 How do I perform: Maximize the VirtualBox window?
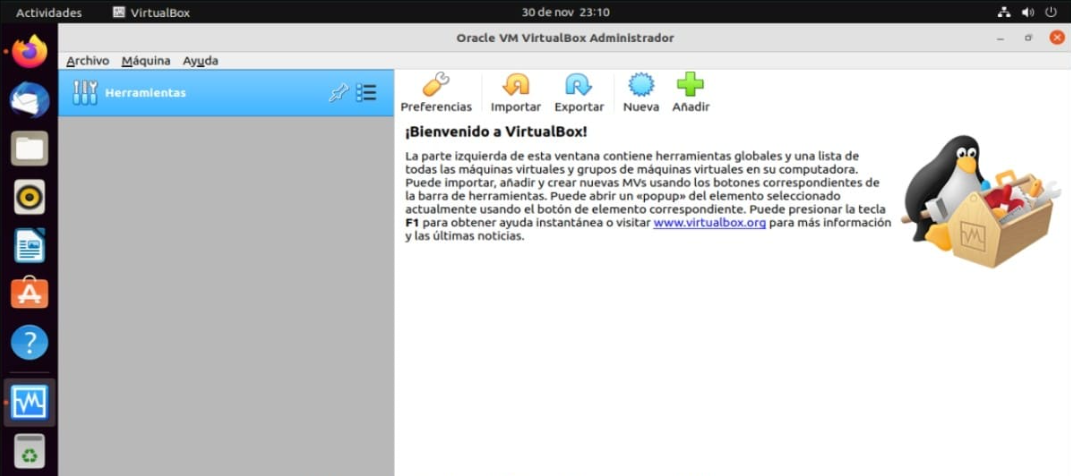(x=1028, y=38)
